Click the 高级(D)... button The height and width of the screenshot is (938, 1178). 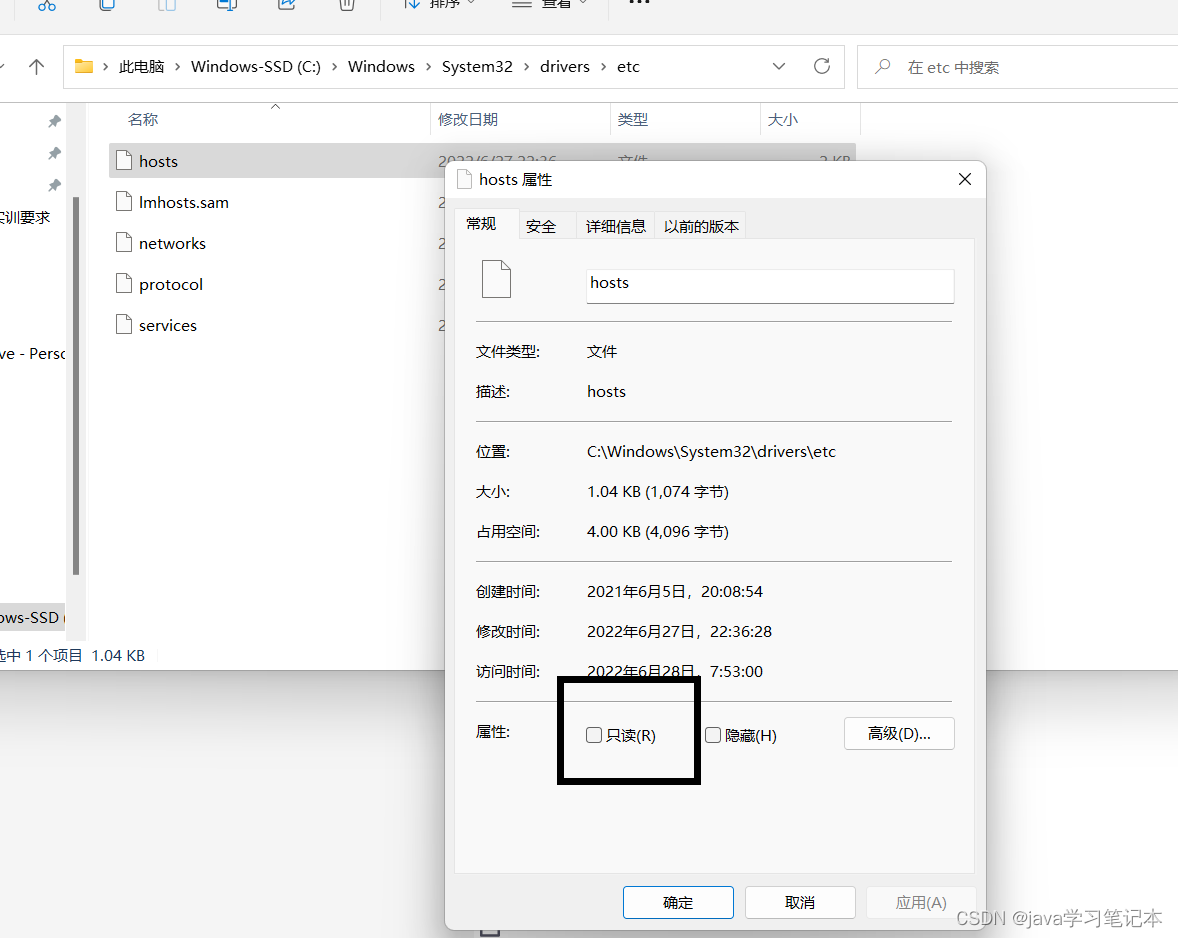pos(898,733)
